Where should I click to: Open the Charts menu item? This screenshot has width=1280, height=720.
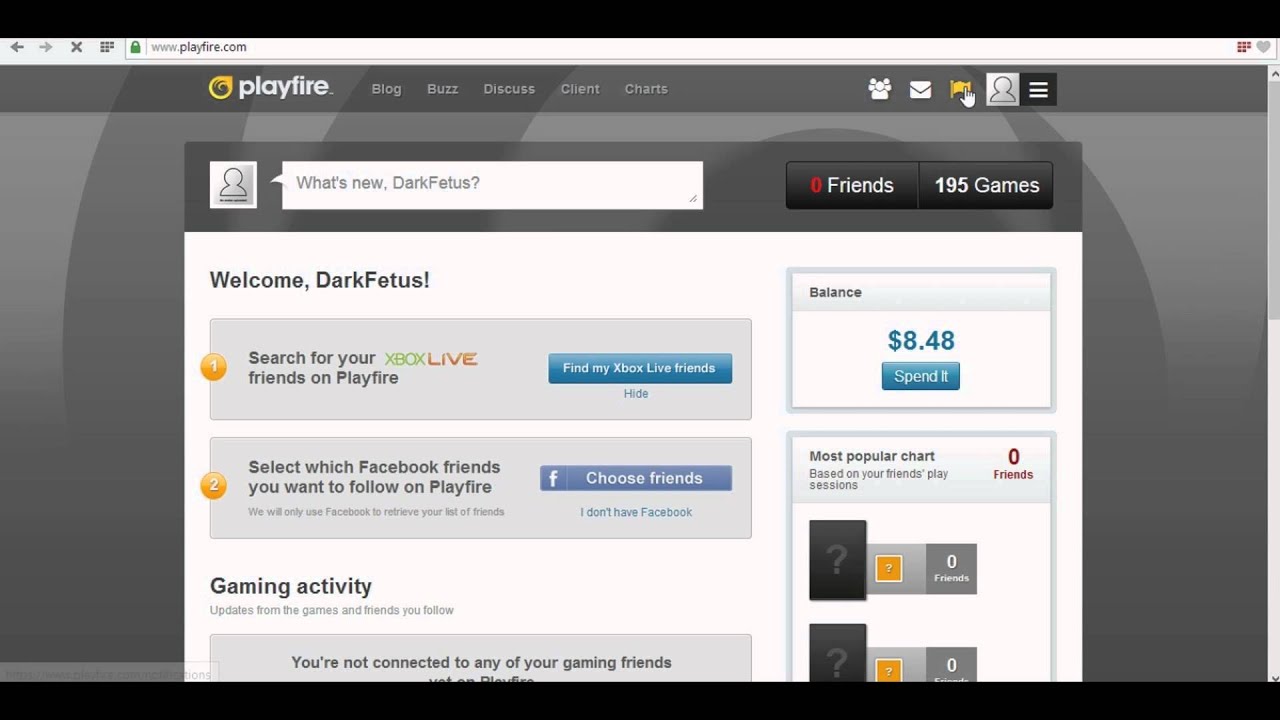click(646, 89)
